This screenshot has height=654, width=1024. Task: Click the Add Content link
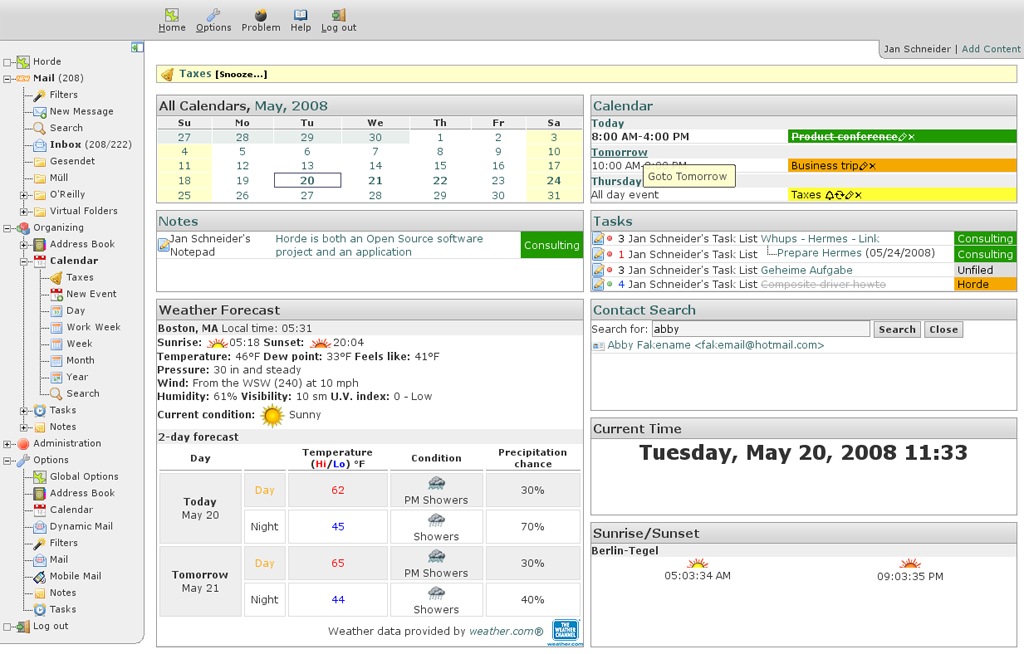991,49
